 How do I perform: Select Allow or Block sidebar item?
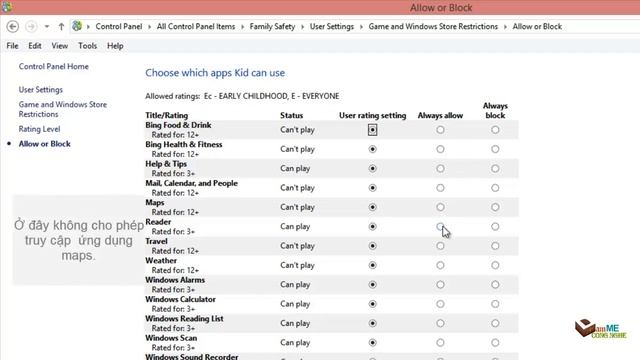coord(44,144)
